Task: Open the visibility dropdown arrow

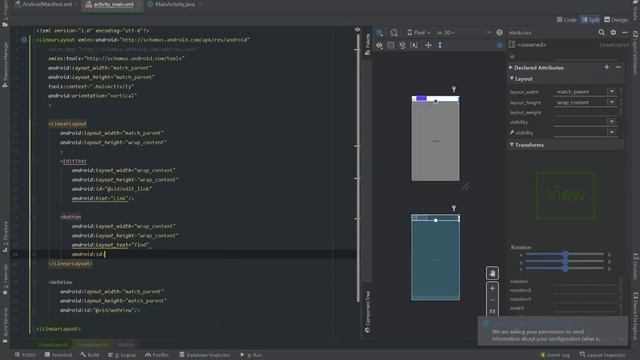Action: pyautogui.click(x=611, y=122)
